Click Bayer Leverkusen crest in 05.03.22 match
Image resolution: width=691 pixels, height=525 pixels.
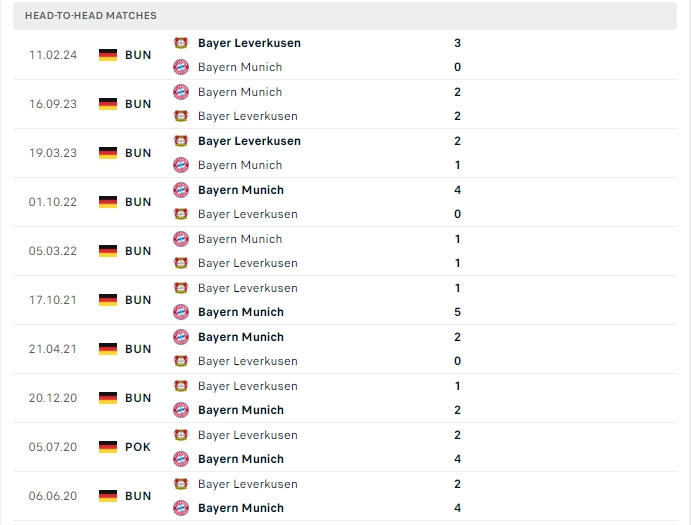pos(181,263)
